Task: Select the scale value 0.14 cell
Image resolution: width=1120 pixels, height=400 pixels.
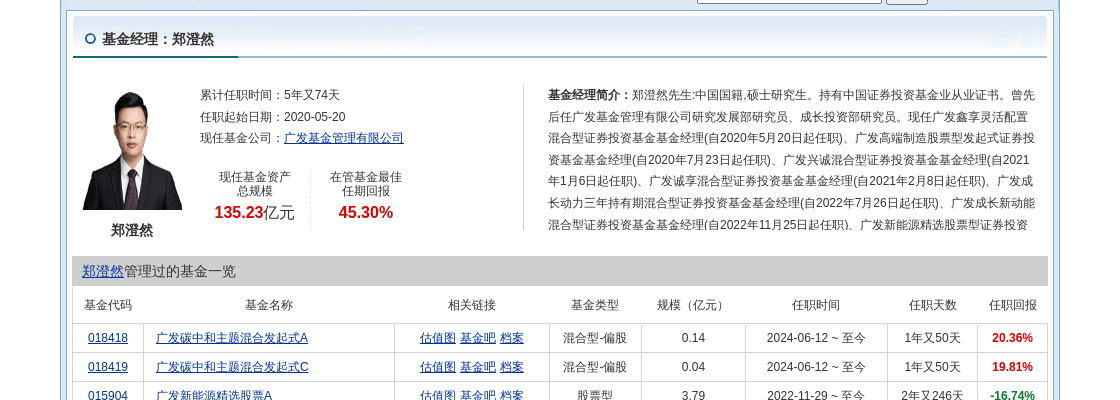Action: coord(693,338)
